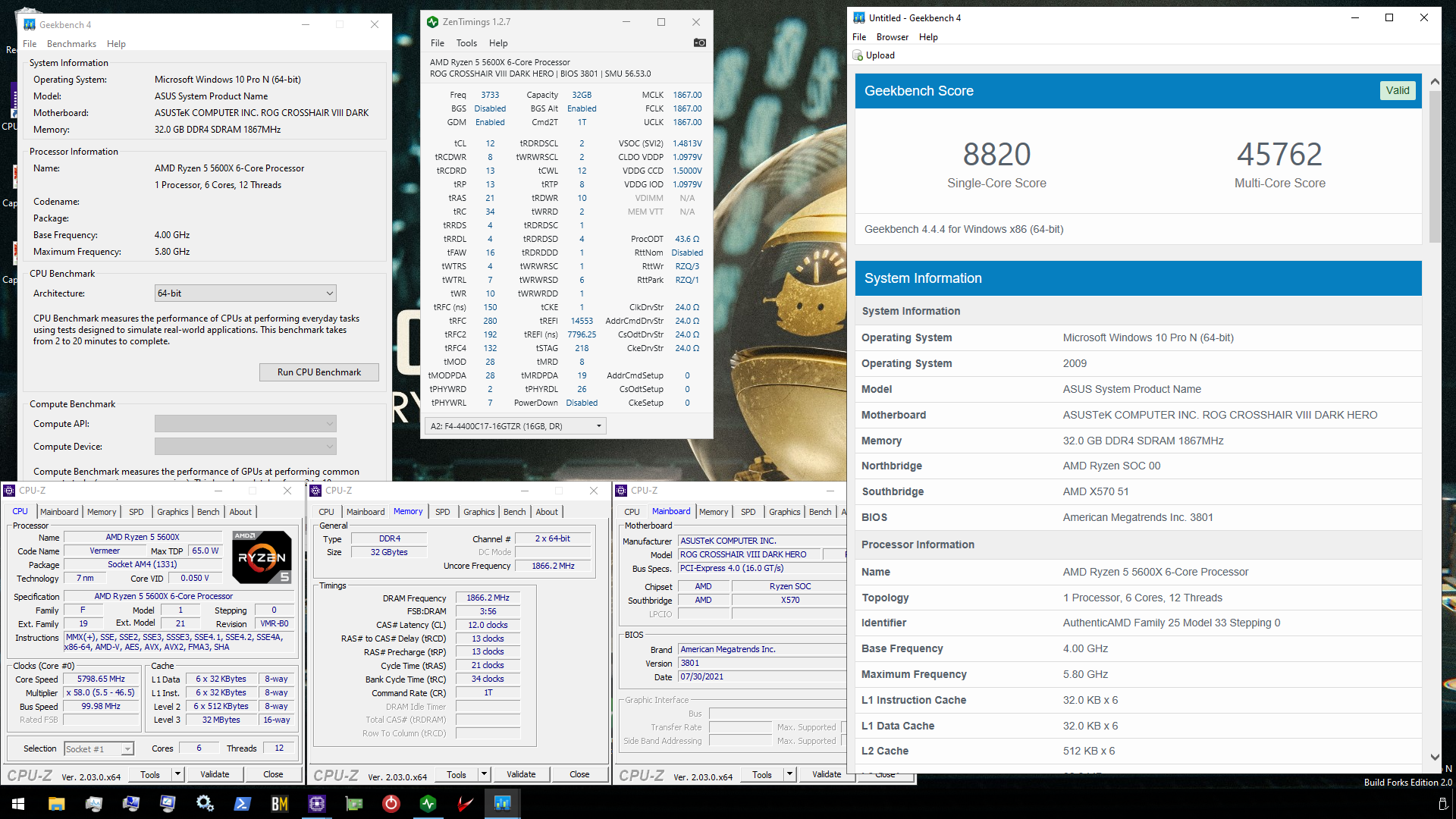Click the 45762 Multi-Core Score
The image size is (1456, 819).
coord(1279,155)
